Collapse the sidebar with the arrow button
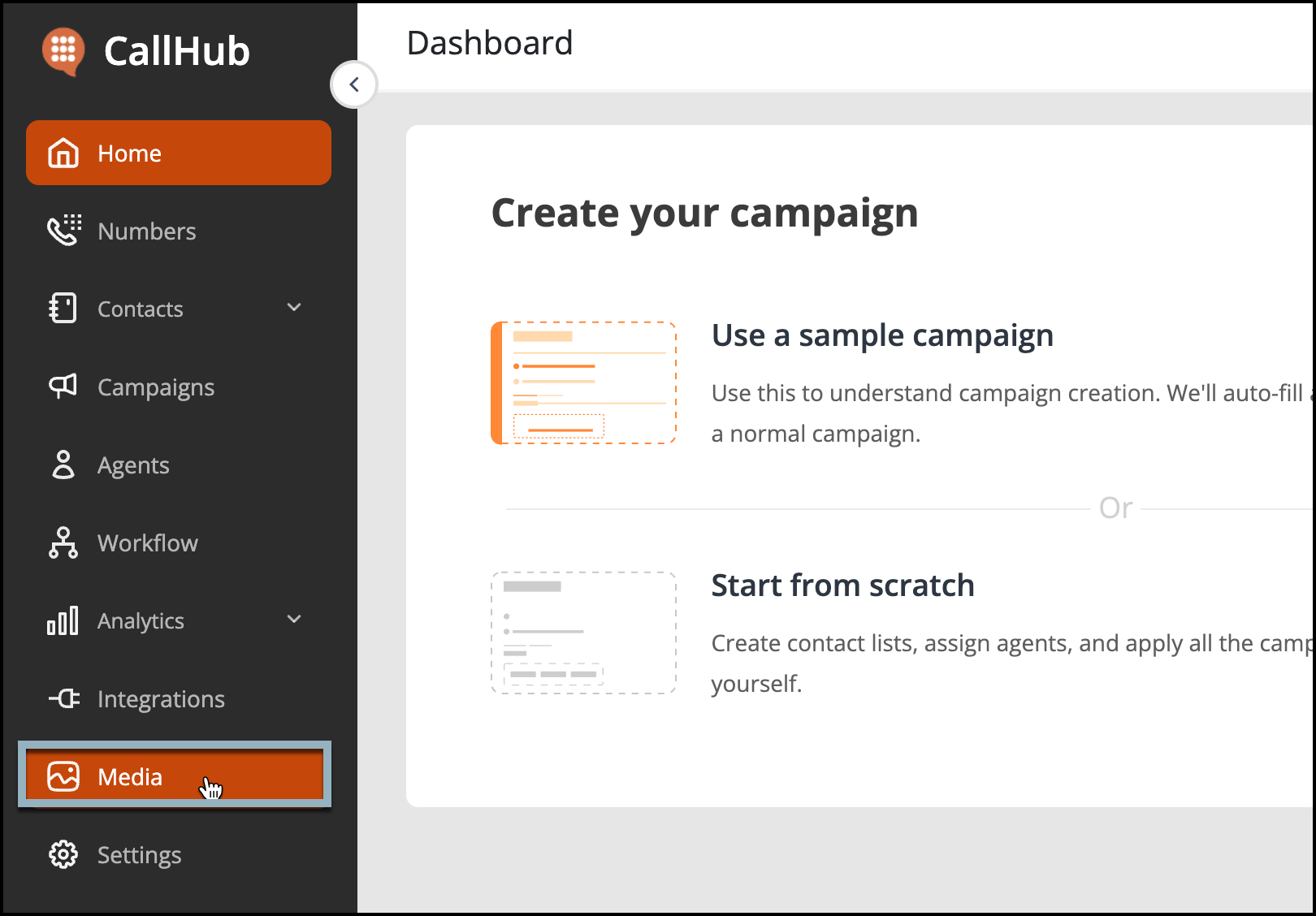Screen dimensions: 1316x916 [354, 84]
